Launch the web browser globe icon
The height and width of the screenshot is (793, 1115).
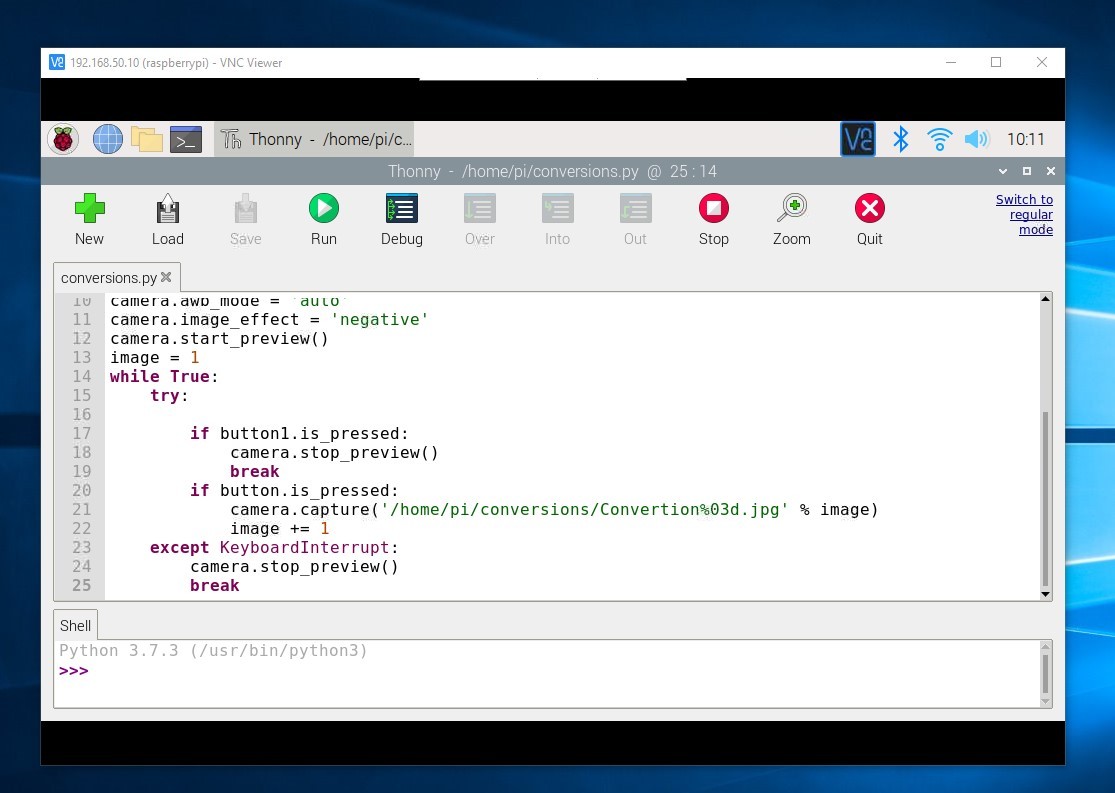(108, 139)
